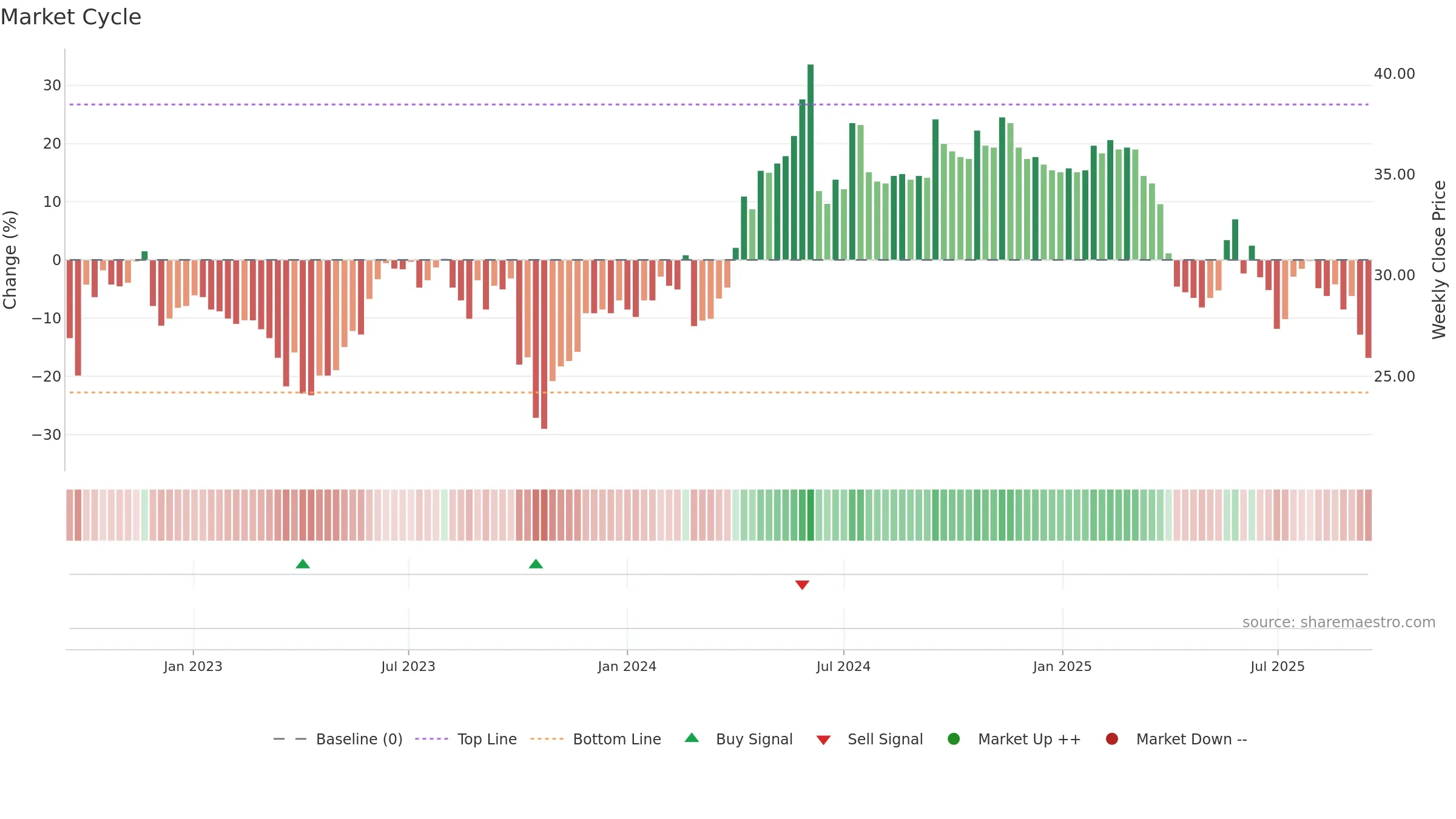Click the Market Up ++ legend label

[1030, 739]
